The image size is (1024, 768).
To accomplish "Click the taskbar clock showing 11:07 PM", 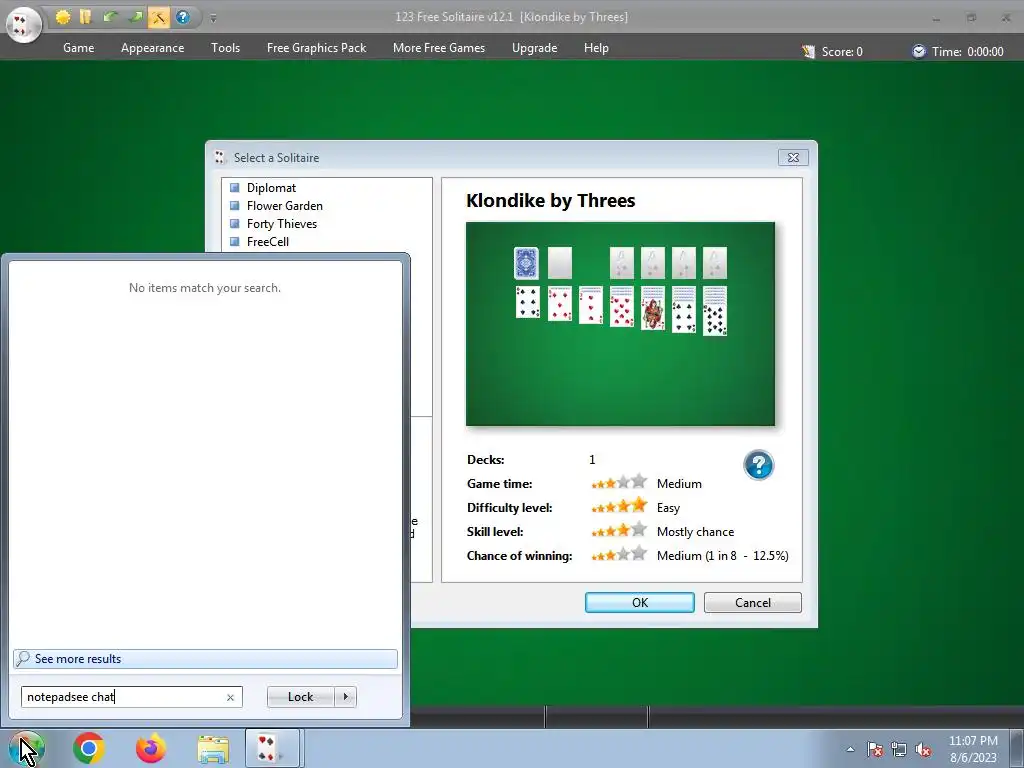I will pos(973,749).
